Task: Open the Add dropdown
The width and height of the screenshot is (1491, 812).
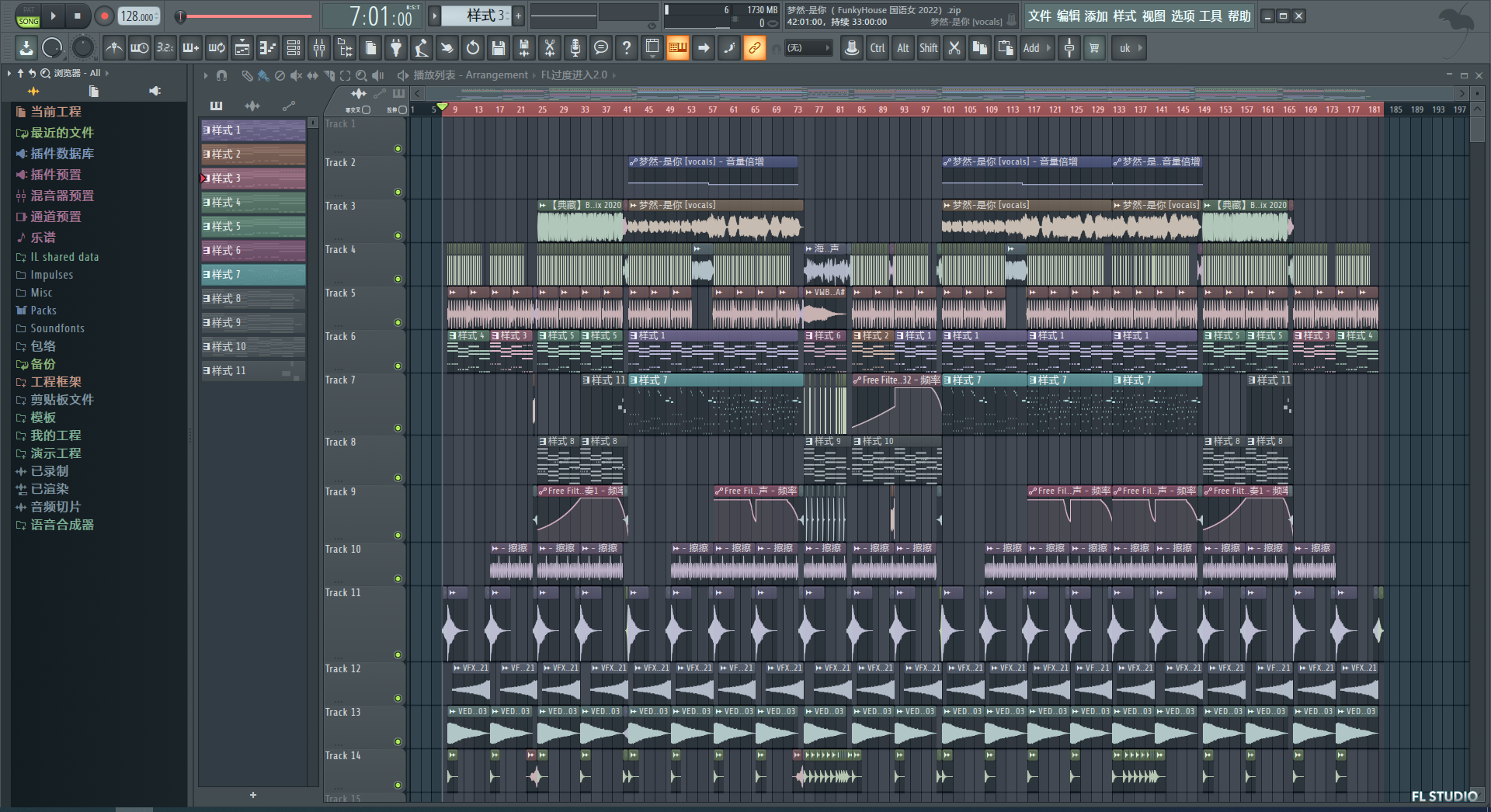Action: (1036, 48)
